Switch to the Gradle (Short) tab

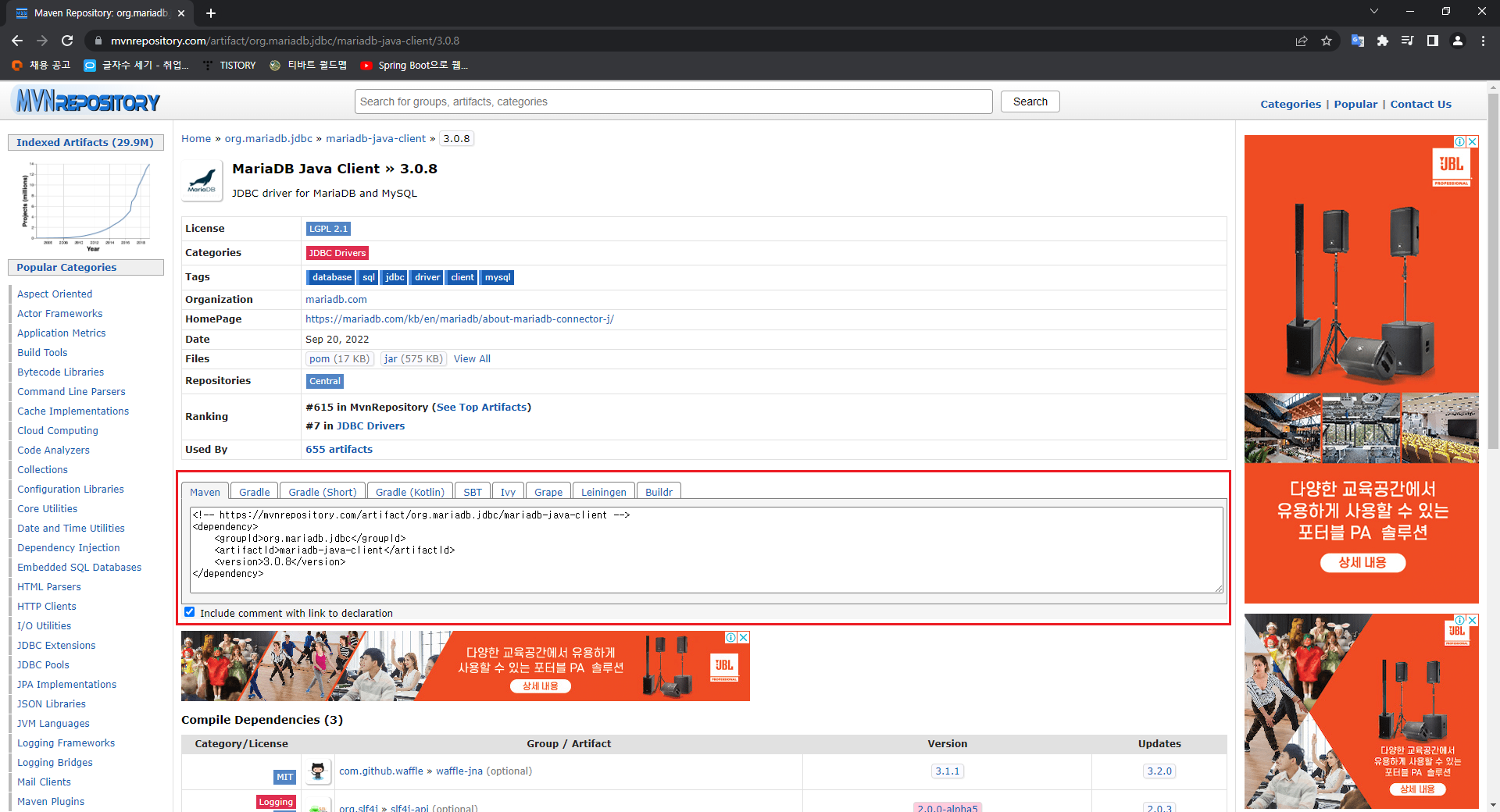[322, 492]
